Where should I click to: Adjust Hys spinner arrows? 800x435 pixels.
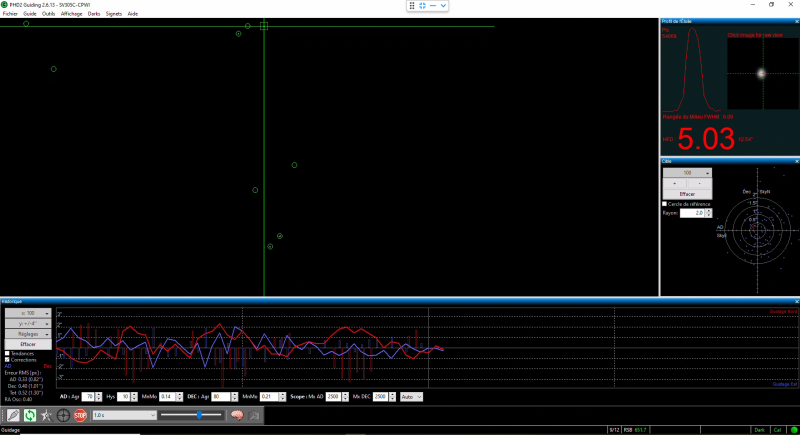click(134, 397)
